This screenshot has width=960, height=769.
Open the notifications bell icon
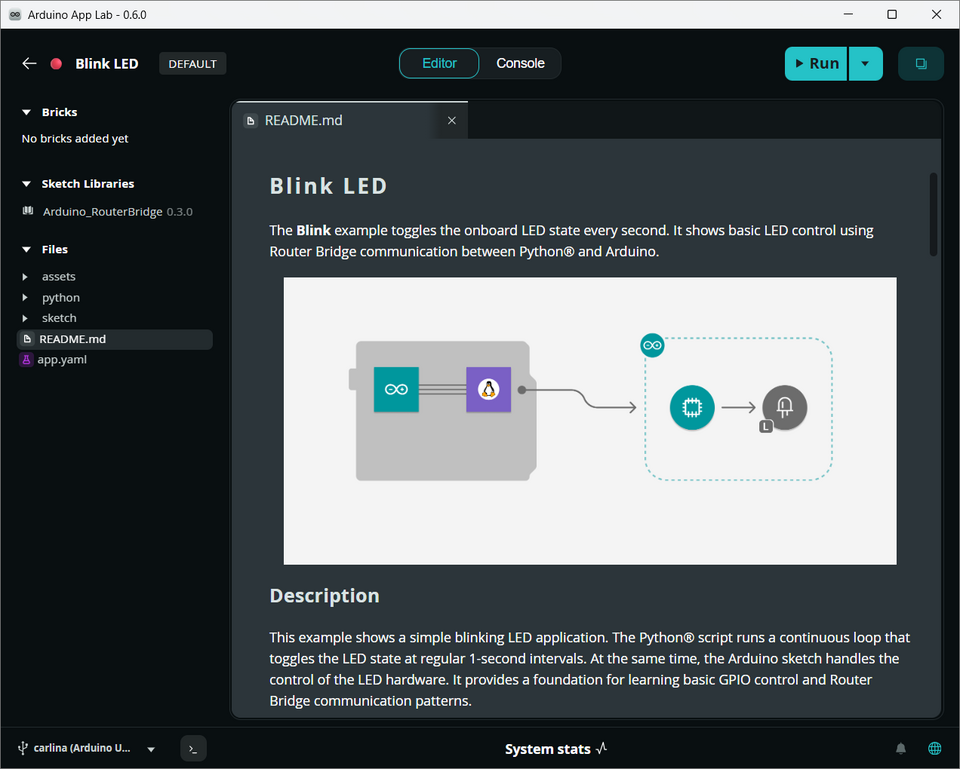click(x=901, y=748)
